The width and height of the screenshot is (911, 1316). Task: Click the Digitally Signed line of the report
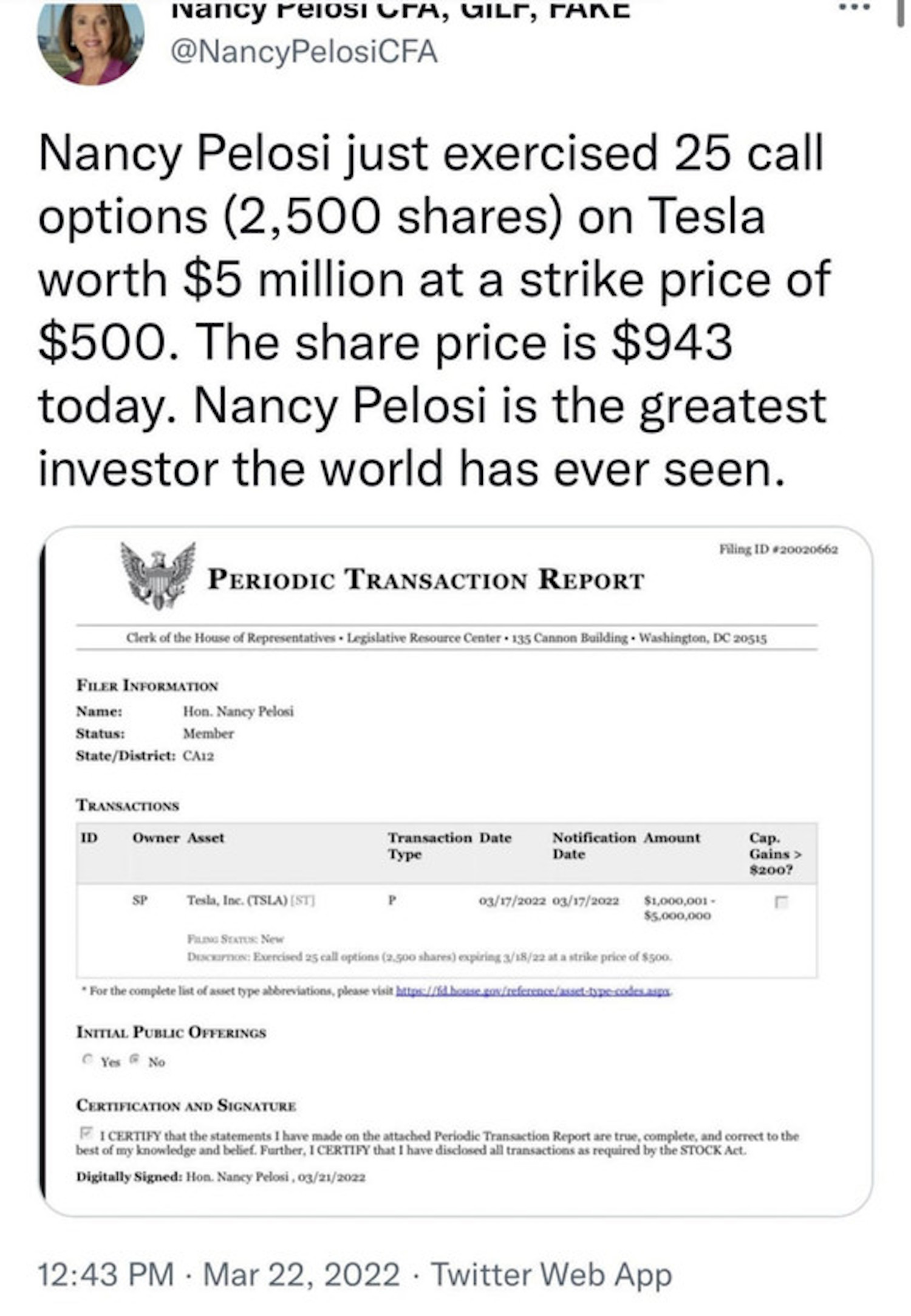coord(220,1177)
